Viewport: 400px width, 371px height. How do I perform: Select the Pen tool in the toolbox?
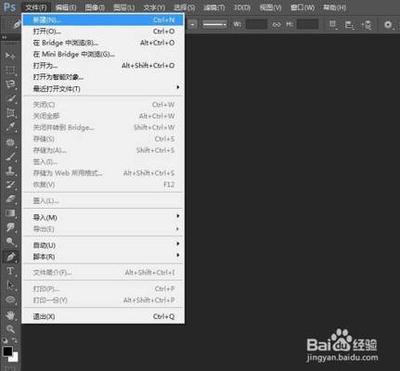(10, 257)
